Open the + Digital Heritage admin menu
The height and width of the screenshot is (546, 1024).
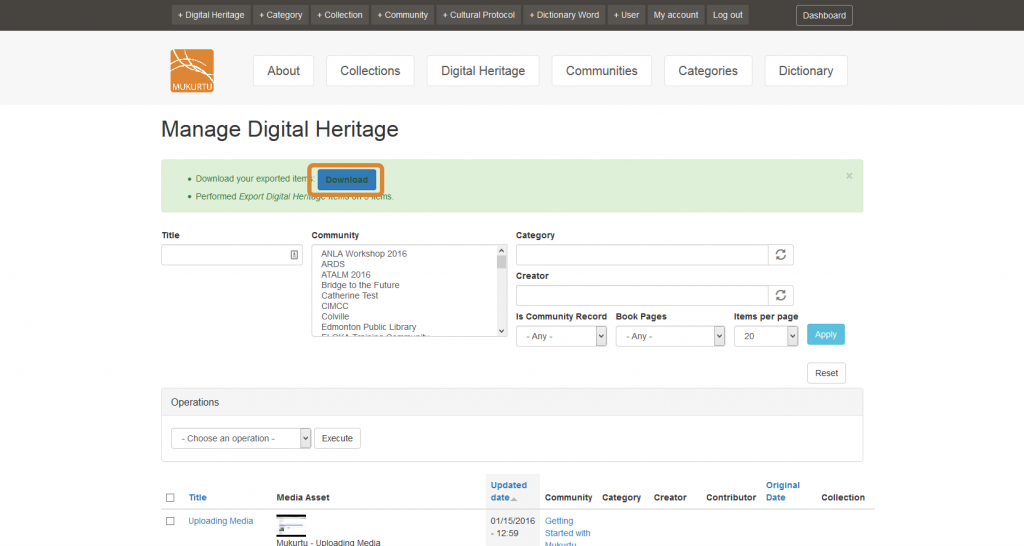pyautogui.click(x=211, y=15)
